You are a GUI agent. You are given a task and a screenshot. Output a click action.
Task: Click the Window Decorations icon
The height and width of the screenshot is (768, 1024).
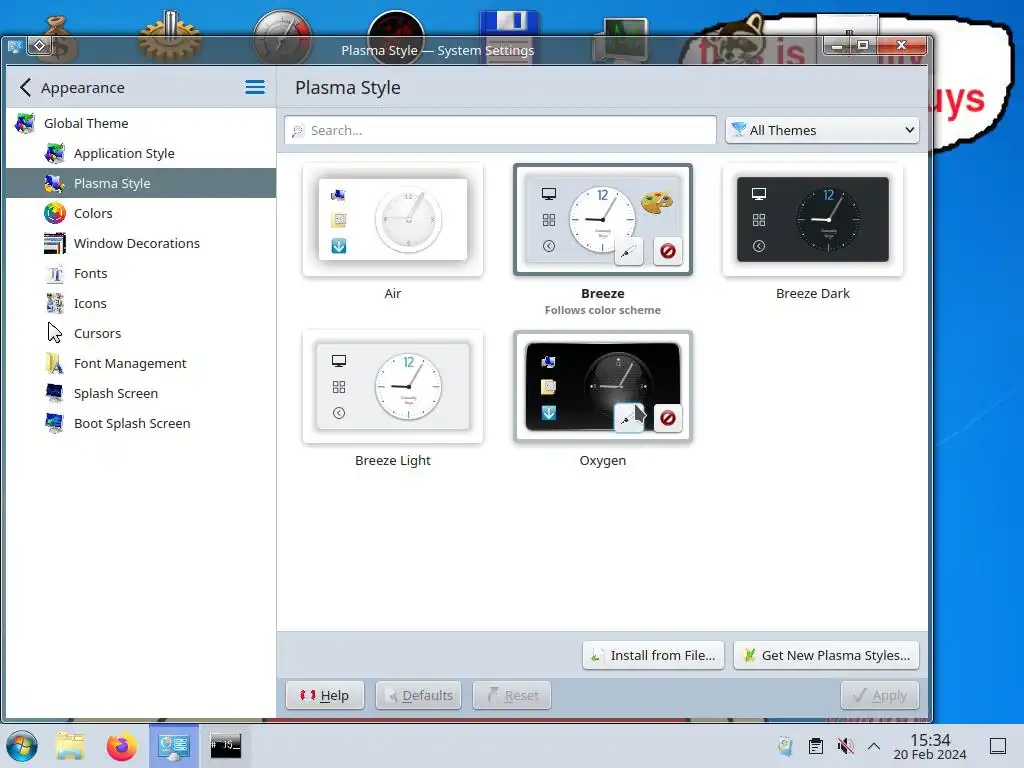click(55, 243)
